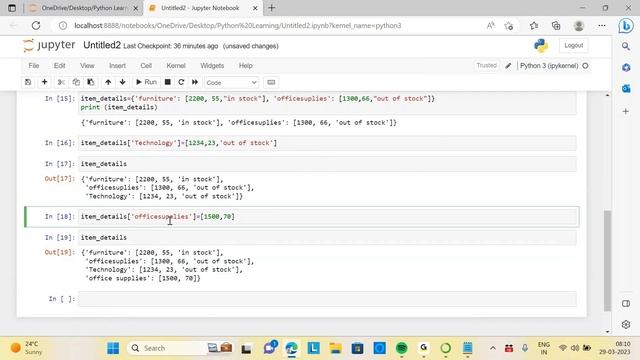Open the weather widget showing 24°C
The width and height of the screenshot is (640, 360).
[27, 348]
